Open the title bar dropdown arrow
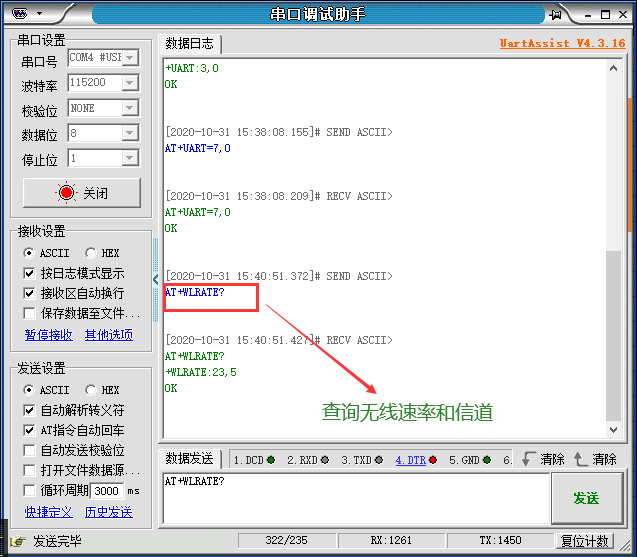This screenshot has width=637, height=557. [x=39, y=13]
